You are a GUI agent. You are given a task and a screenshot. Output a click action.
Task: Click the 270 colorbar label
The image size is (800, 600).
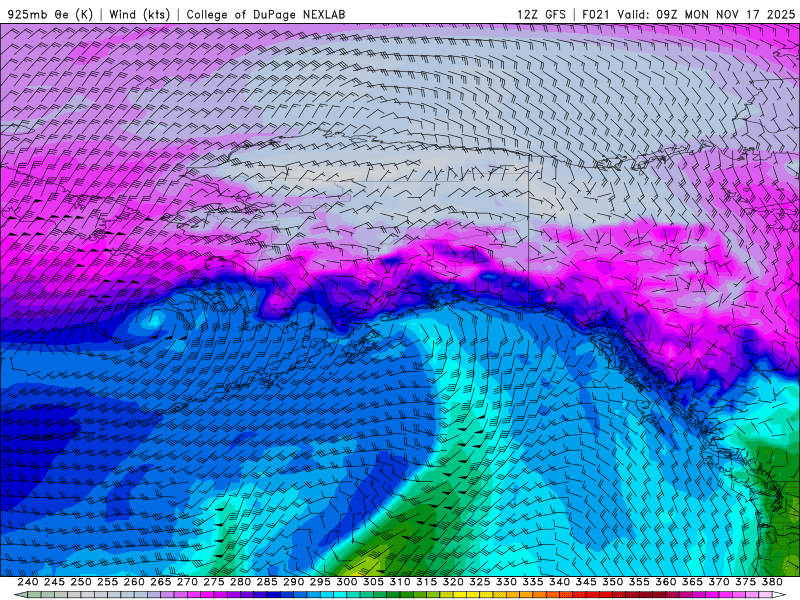187,582
